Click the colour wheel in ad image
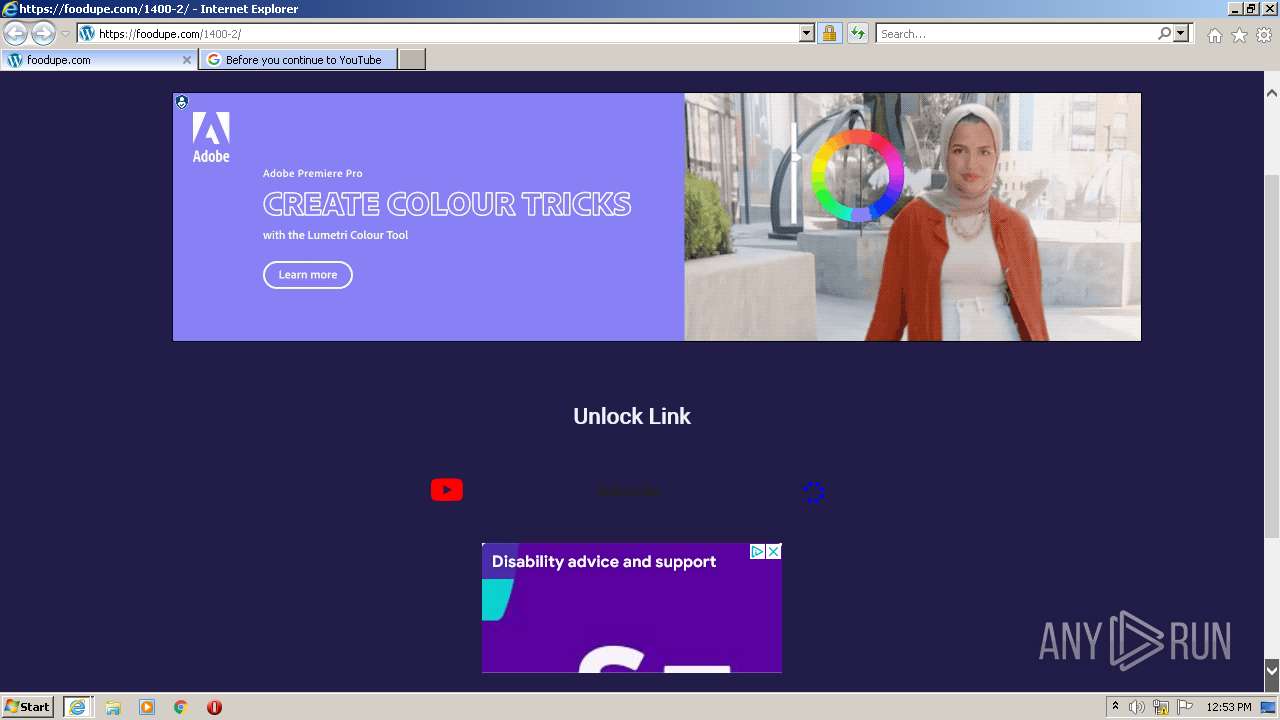Viewport: 1280px width, 720px height. click(857, 175)
